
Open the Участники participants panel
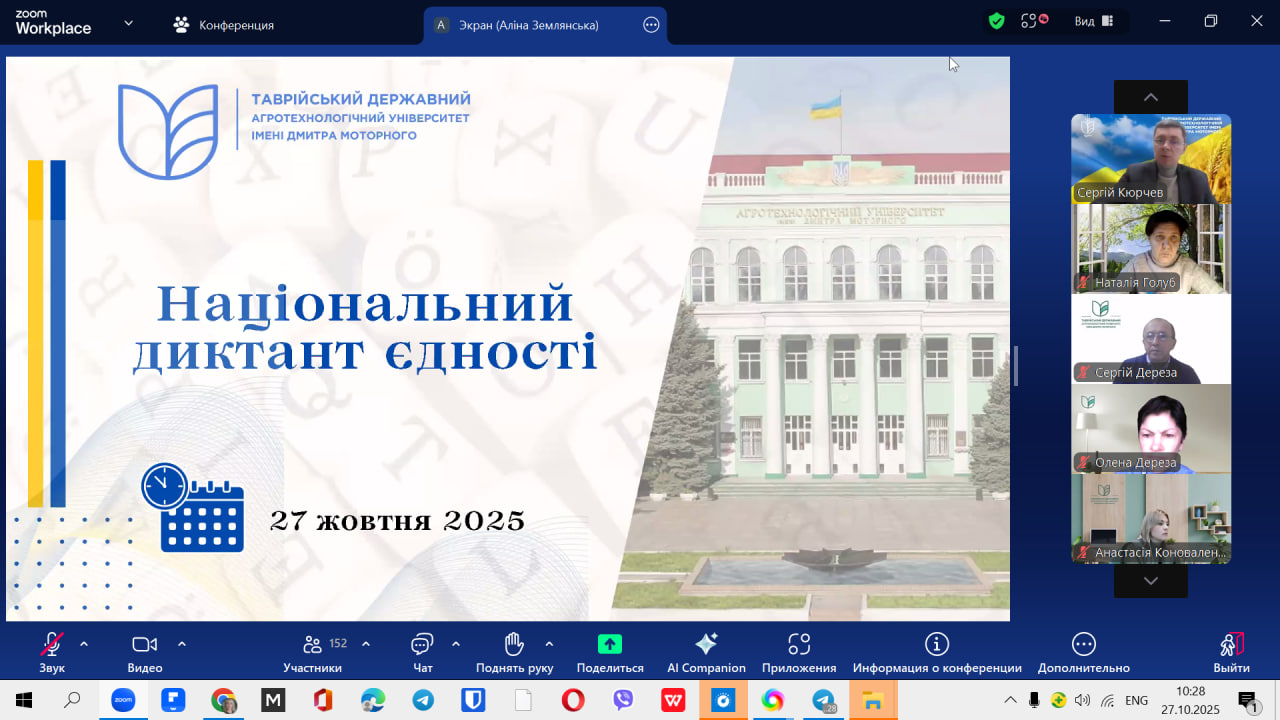point(312,652)
